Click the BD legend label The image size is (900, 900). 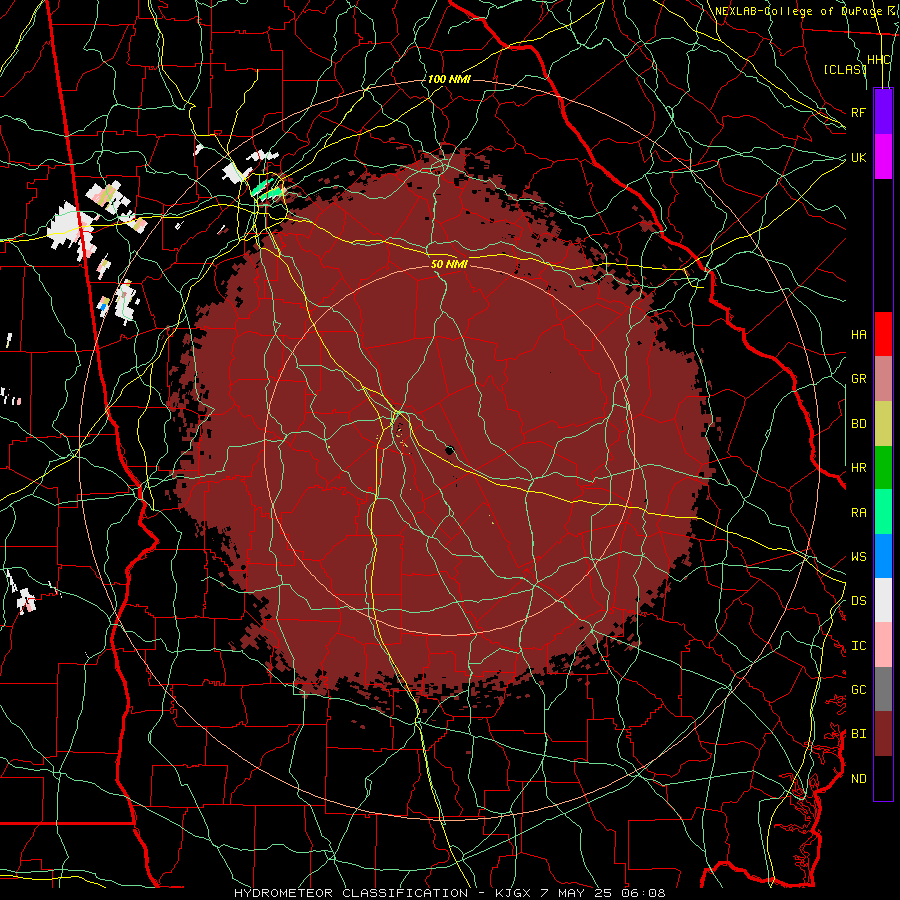pyautogui.click(x=859, y=424)
